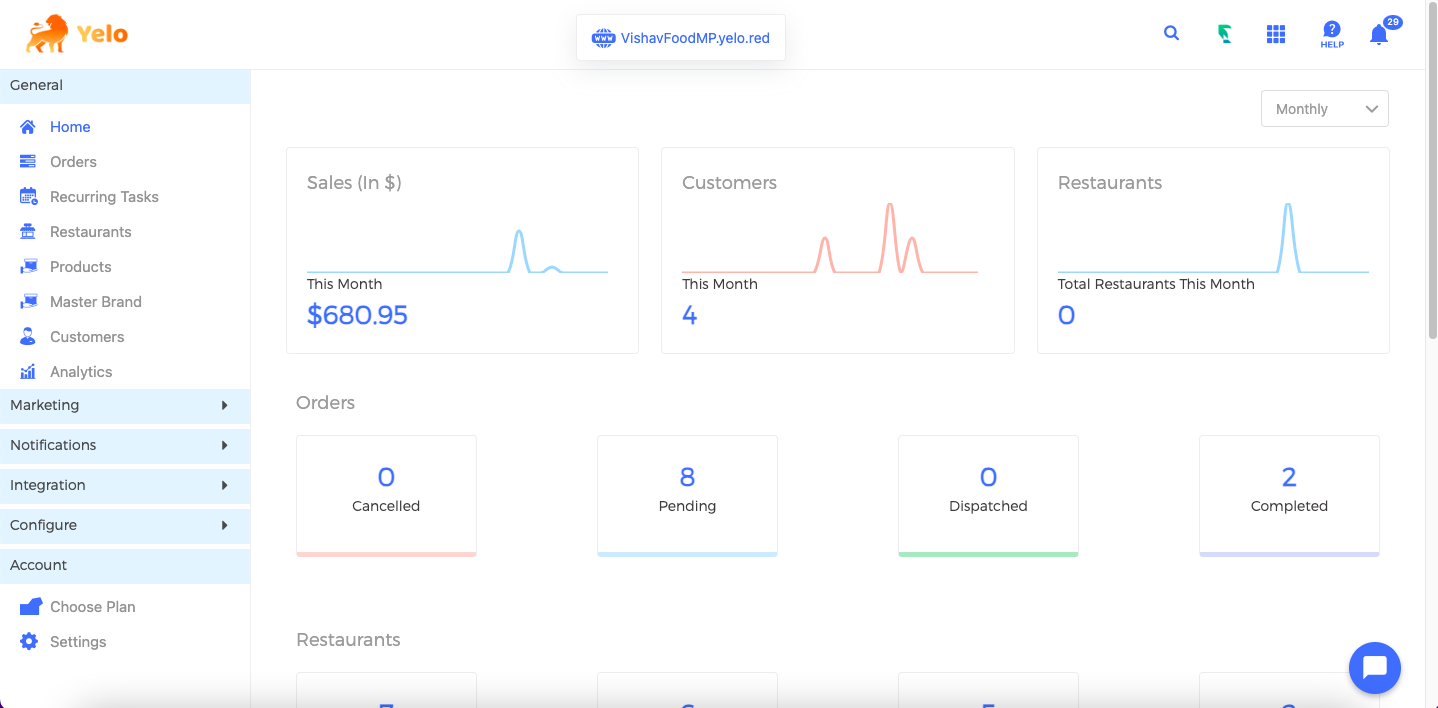This screenshot has width=1438, height=708.
Task: Open the Pending orders card
Action: [687, 494]
